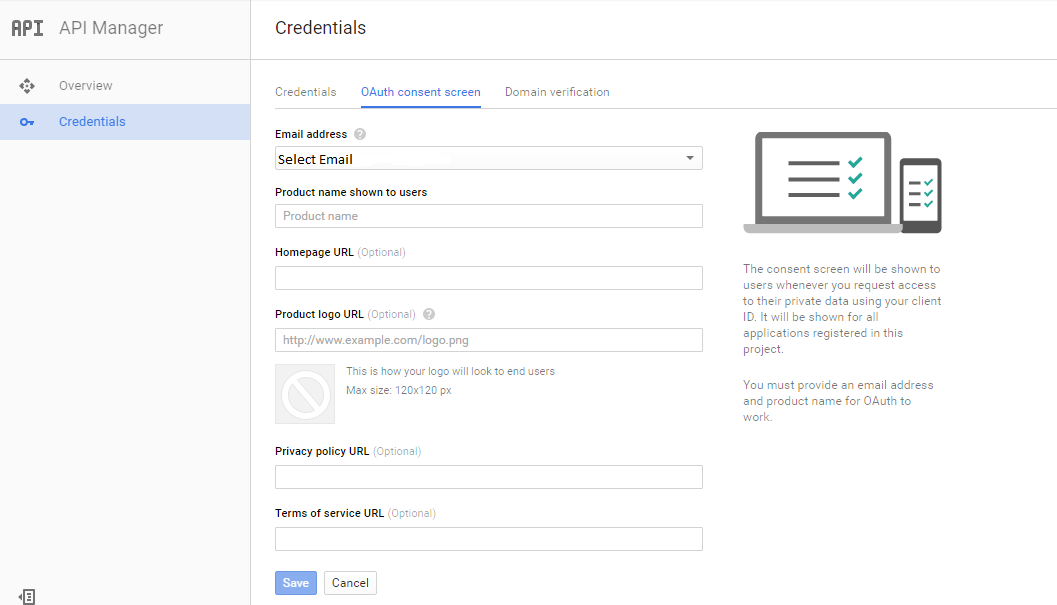Image resolution: width=1057 pixels, height=605 pixels.
Task: Open the Domain verification tab
Action: click(557, 92)
